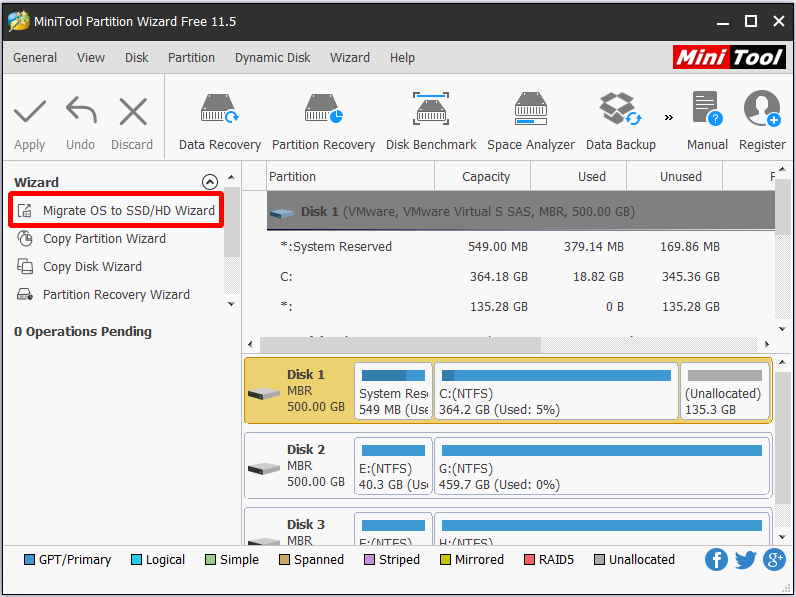The height and width of the screenshot is (597, 796).
Task: Open the Disk menu
Action: coord(137,57)
